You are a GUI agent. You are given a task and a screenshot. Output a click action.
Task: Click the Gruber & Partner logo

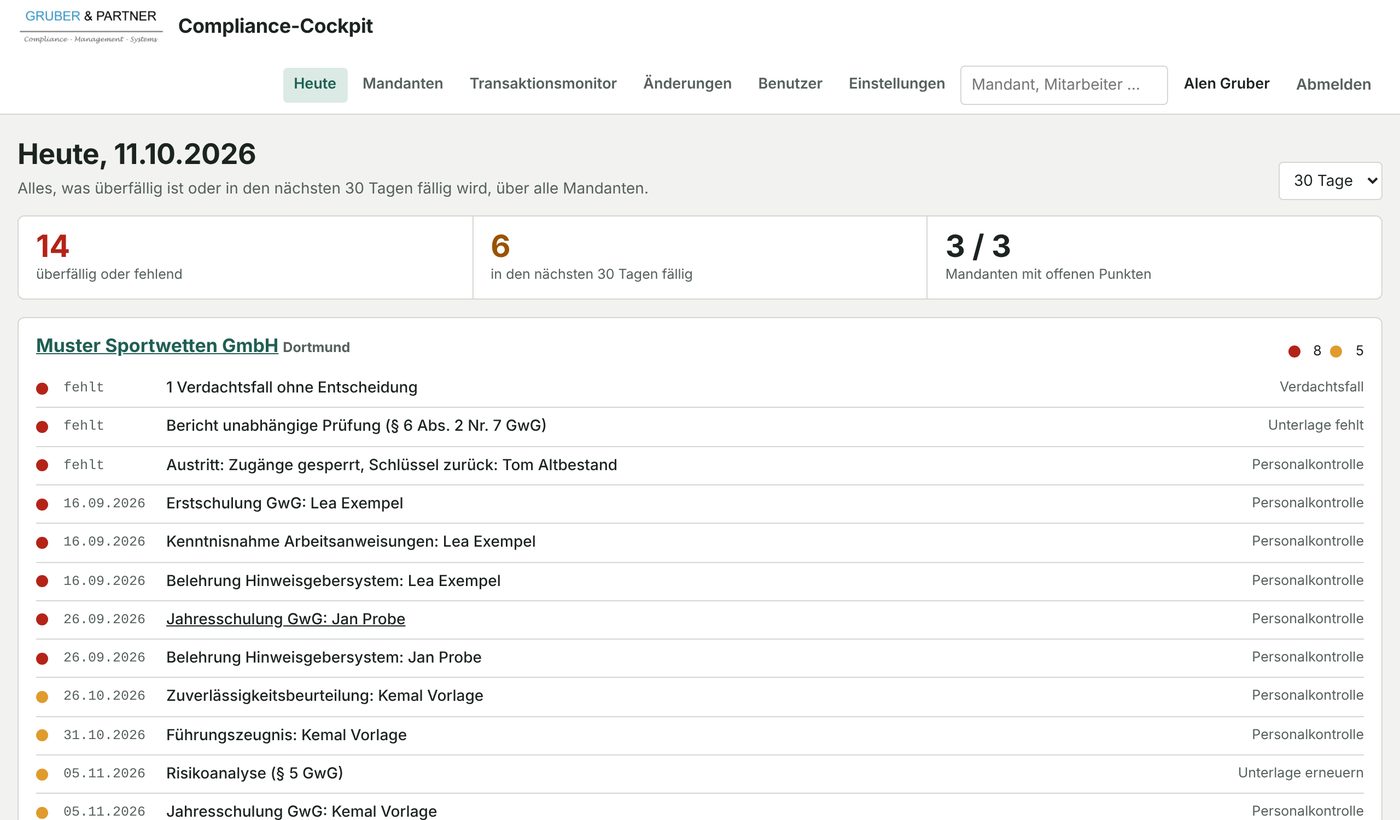pos(91,27)
